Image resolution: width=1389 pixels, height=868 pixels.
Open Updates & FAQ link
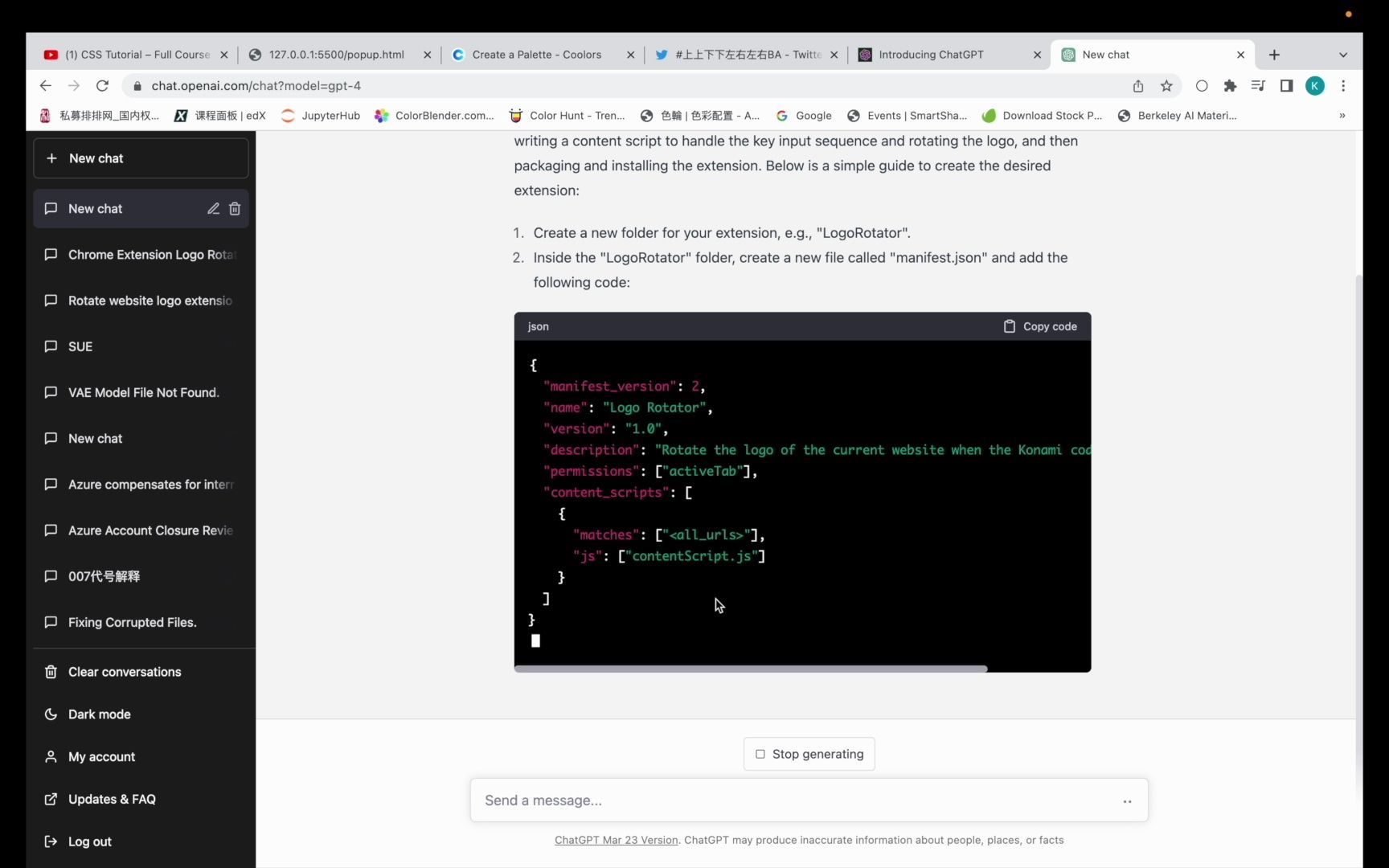[141, 800]
